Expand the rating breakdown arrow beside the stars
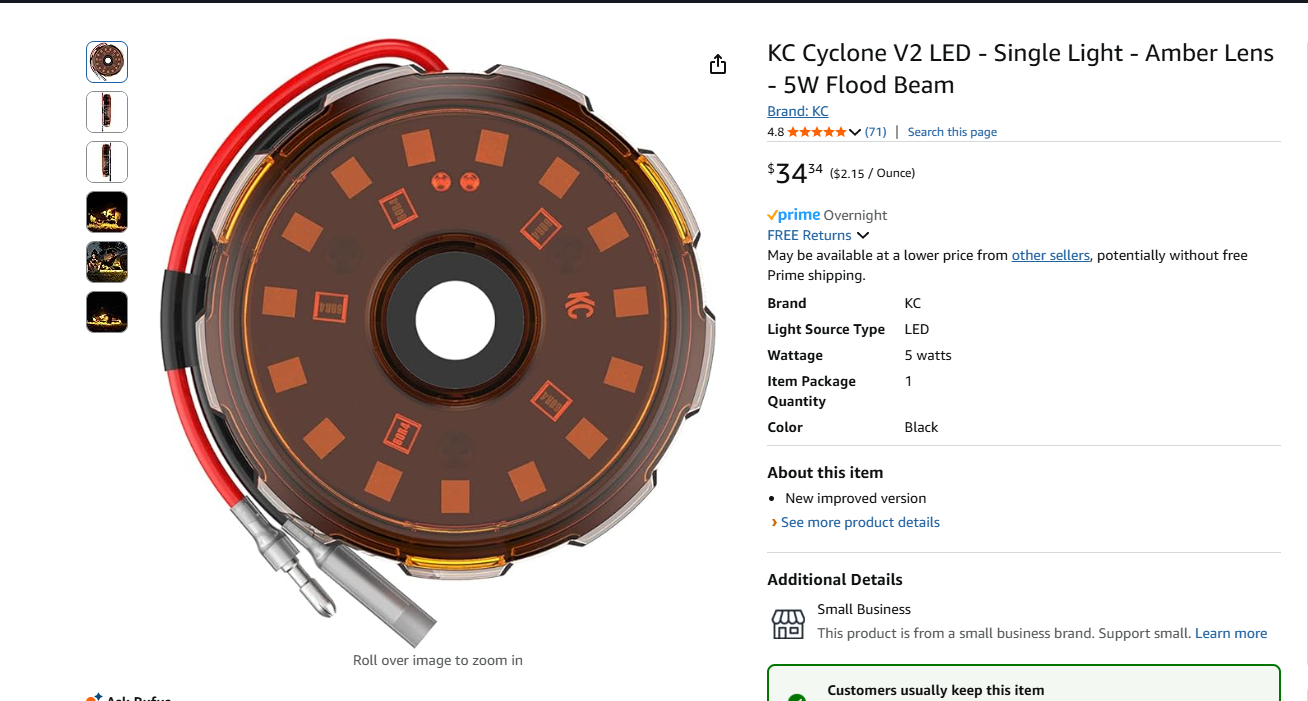 (855, 132)
